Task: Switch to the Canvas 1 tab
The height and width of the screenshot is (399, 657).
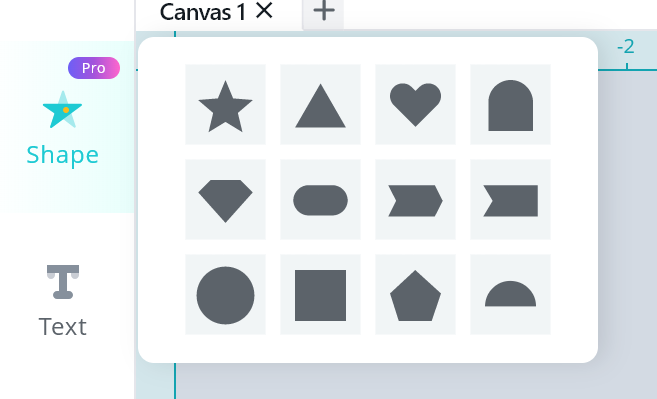Action: tap(202, 12)
